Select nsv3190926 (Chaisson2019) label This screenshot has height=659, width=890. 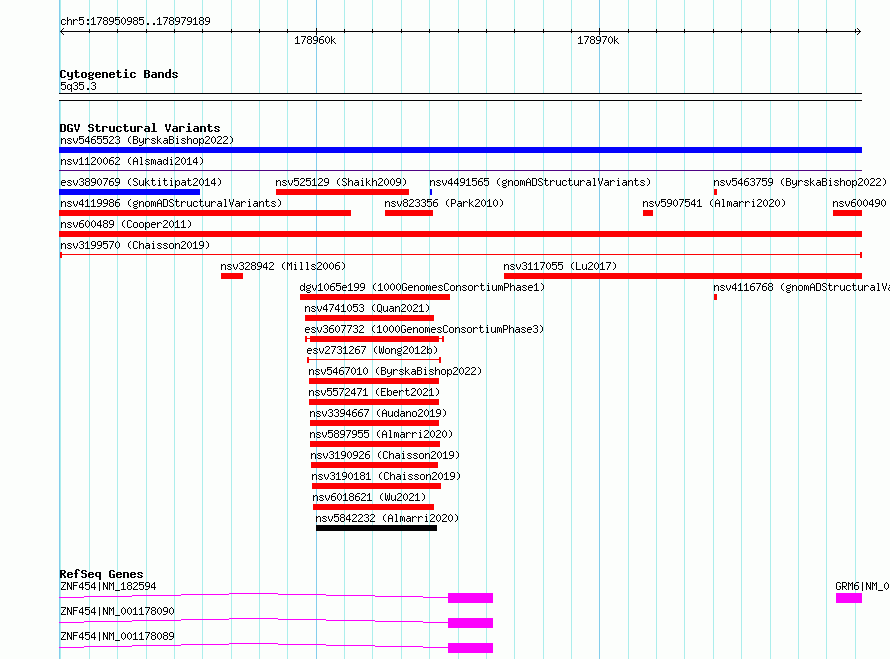point(385,455)
